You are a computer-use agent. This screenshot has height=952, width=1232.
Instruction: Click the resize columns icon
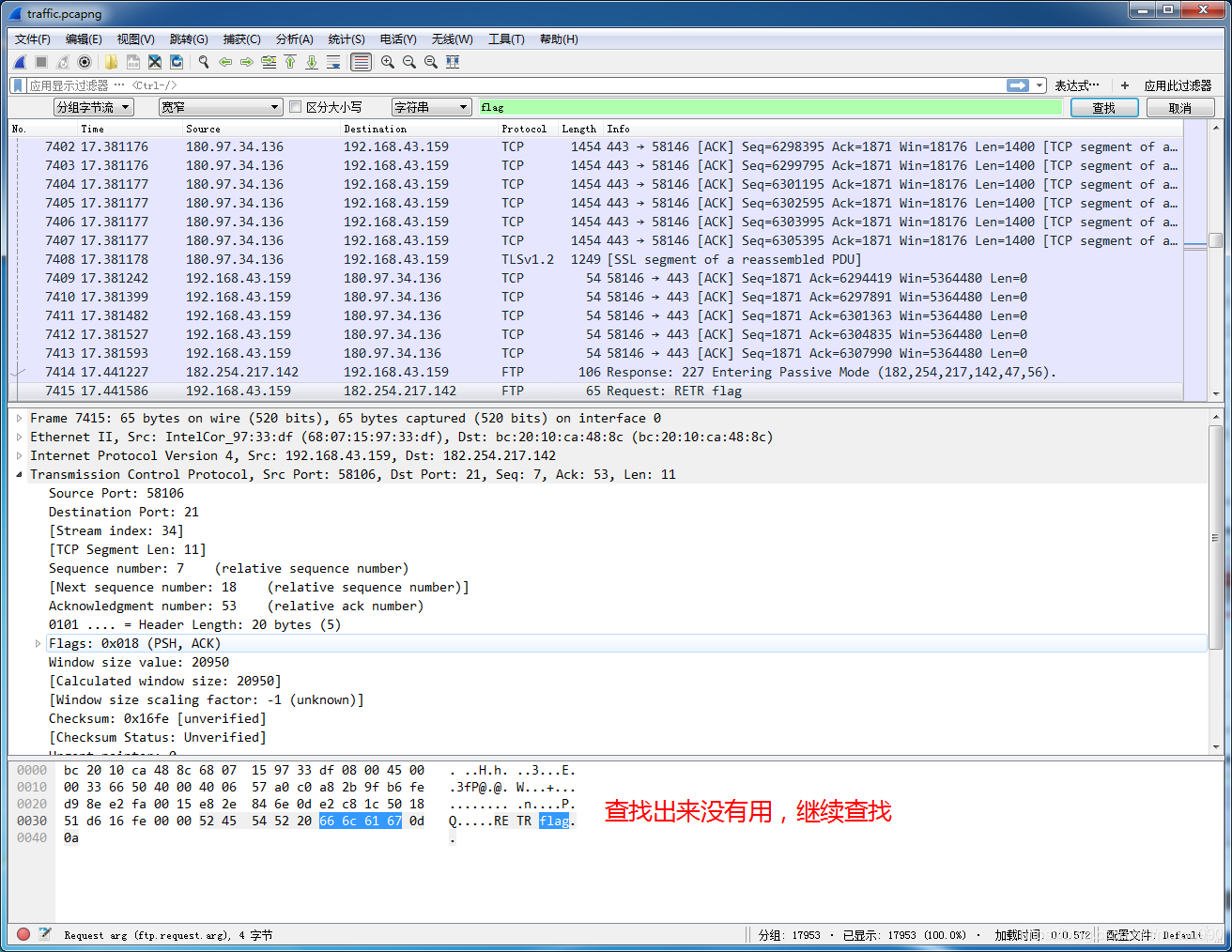453,62
